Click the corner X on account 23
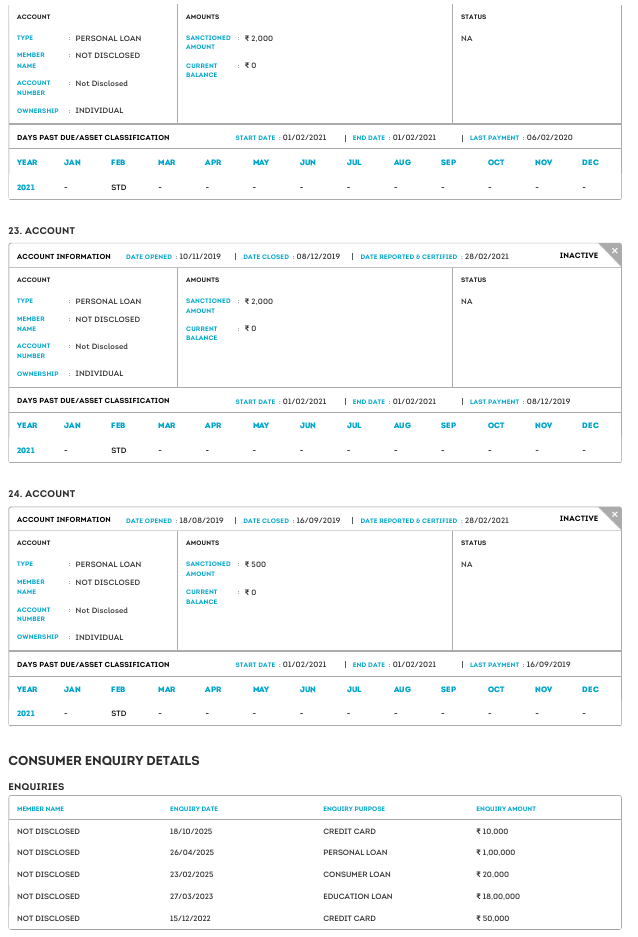The width and height of the screenshot is (638, 937). click(614, 250)
